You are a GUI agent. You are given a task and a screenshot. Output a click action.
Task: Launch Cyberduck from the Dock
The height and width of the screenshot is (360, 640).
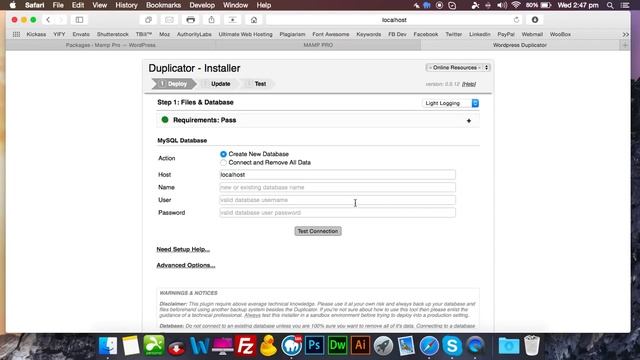point(268,346)
